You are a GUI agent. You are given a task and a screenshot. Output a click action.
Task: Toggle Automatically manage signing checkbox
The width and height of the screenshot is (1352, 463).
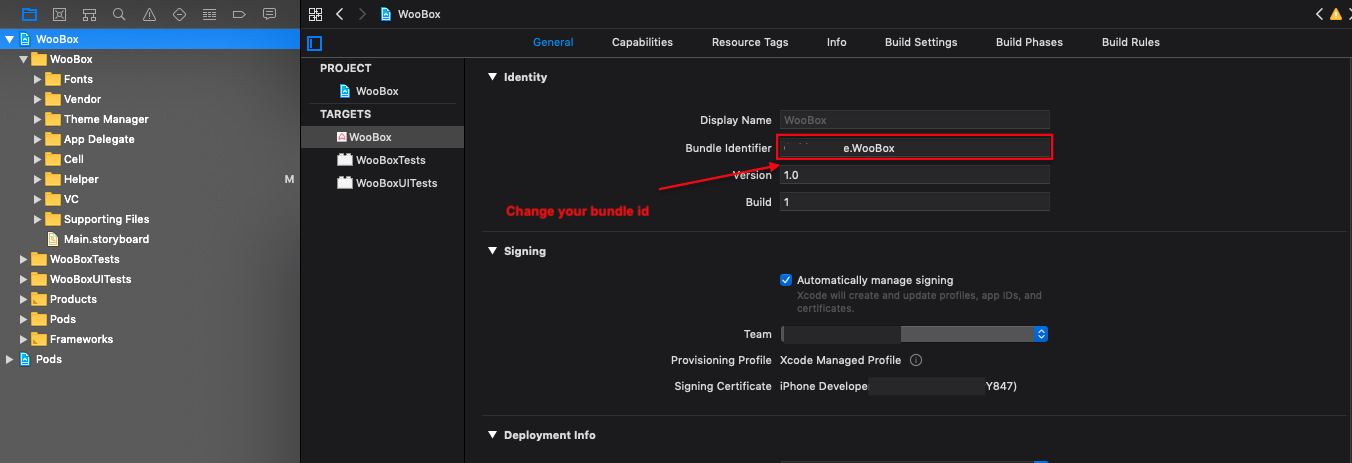click(786, 280)
